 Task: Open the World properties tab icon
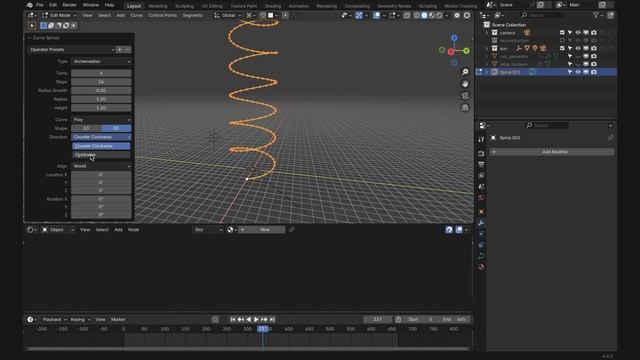(481, 198)
